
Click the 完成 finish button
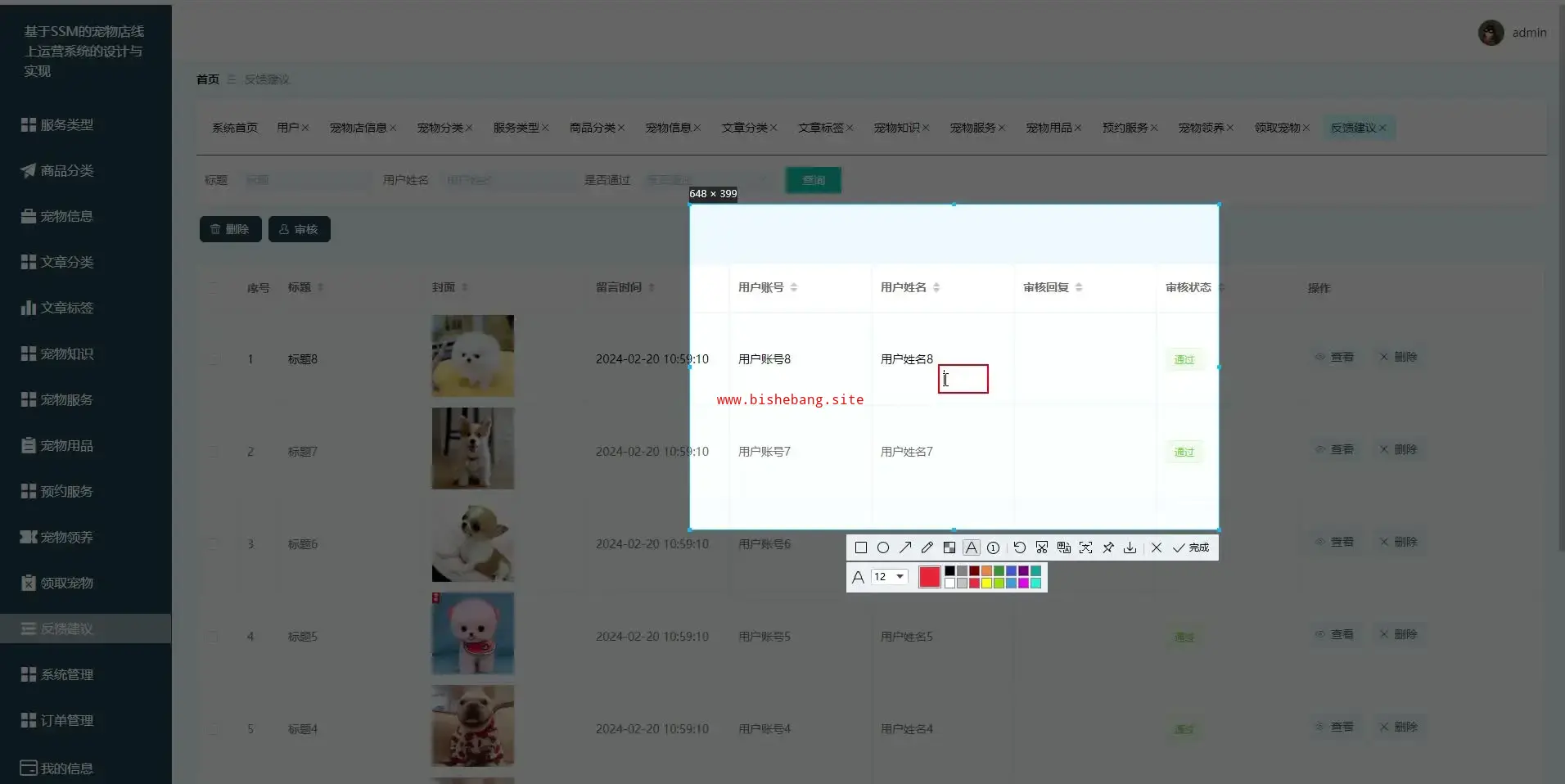pyautogui.click(x=1191, y=547)
